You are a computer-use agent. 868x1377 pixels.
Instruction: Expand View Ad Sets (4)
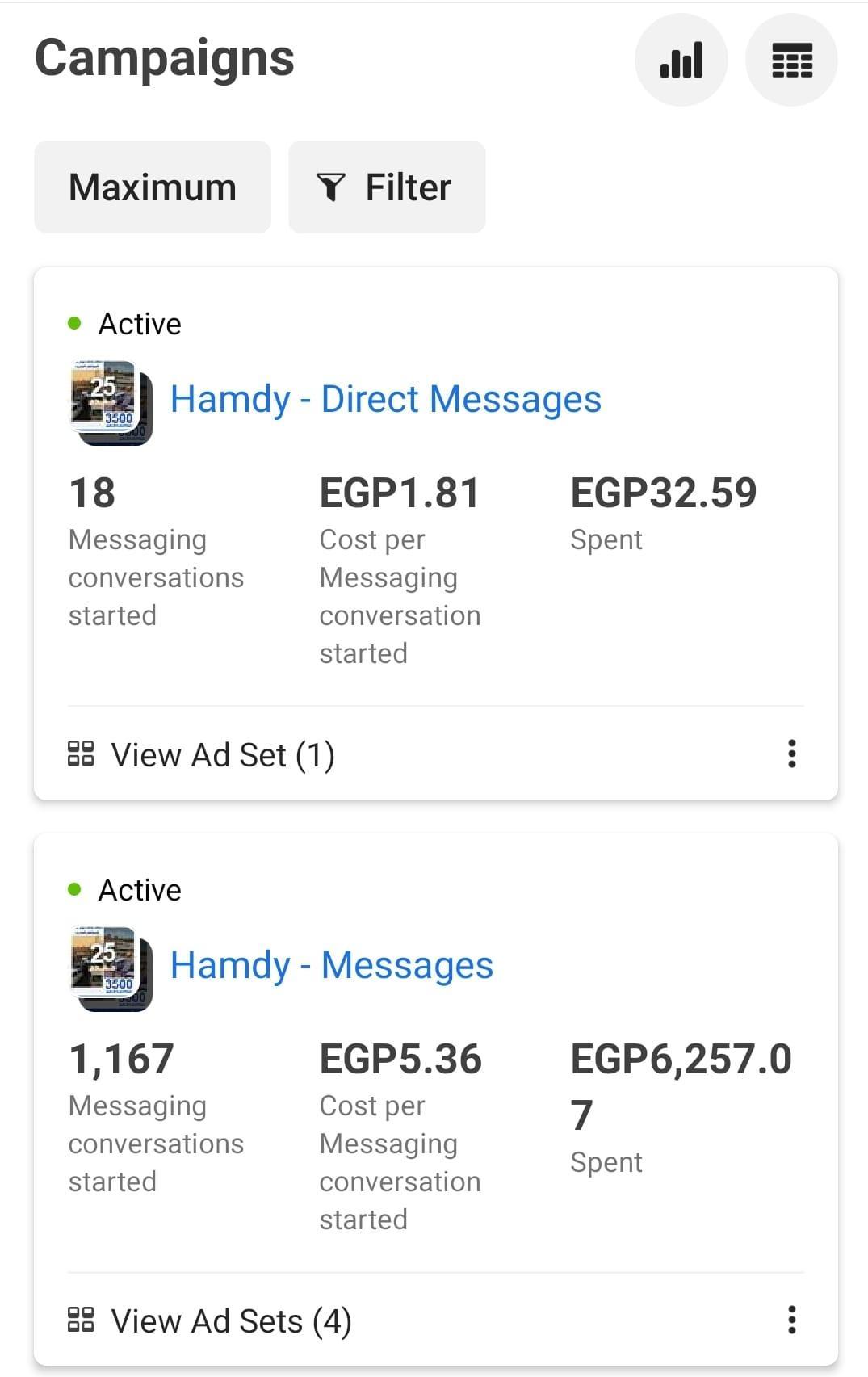coord(231,1321)
